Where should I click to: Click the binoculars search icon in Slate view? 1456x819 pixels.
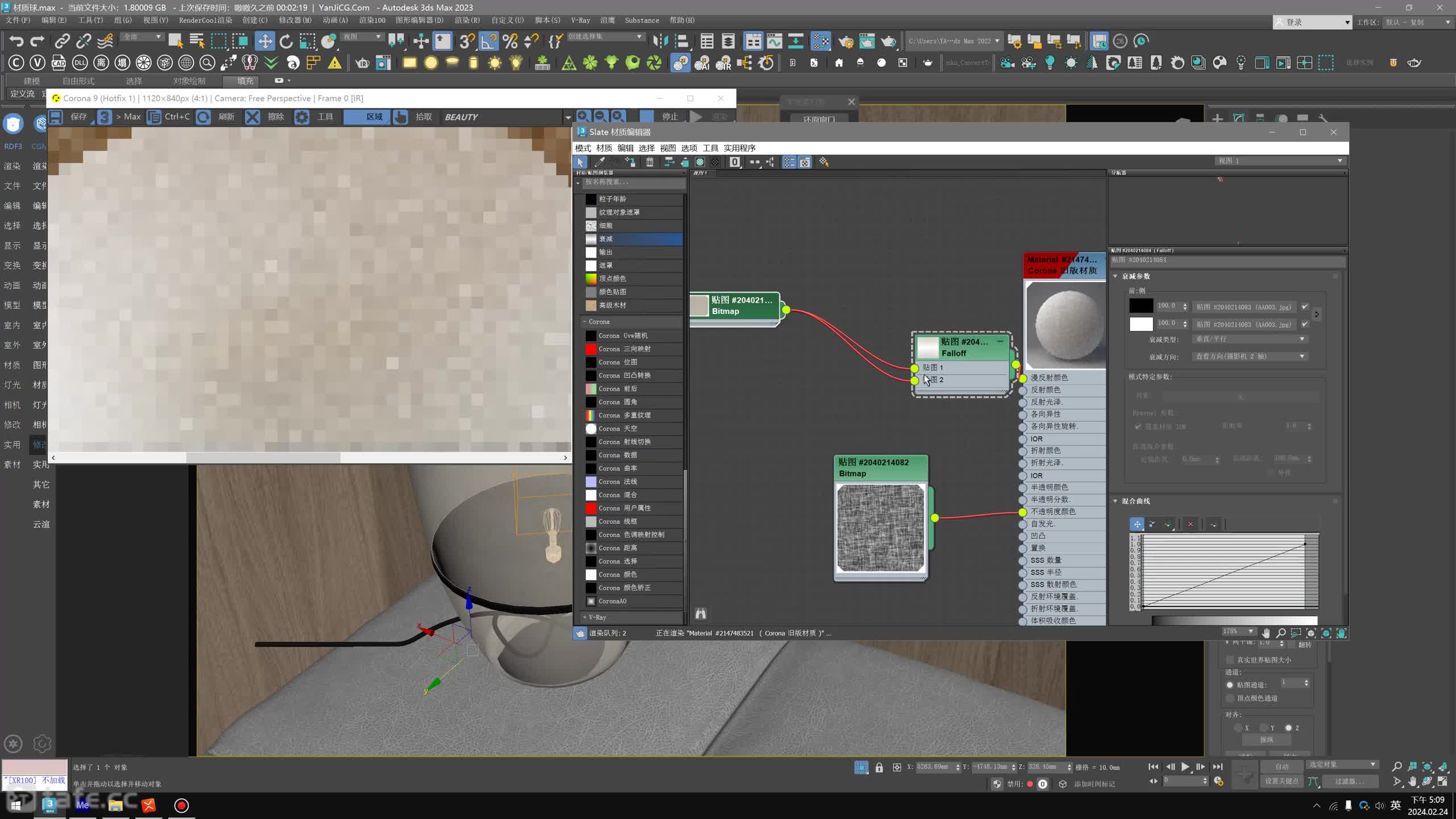click(x=701, y=614)
